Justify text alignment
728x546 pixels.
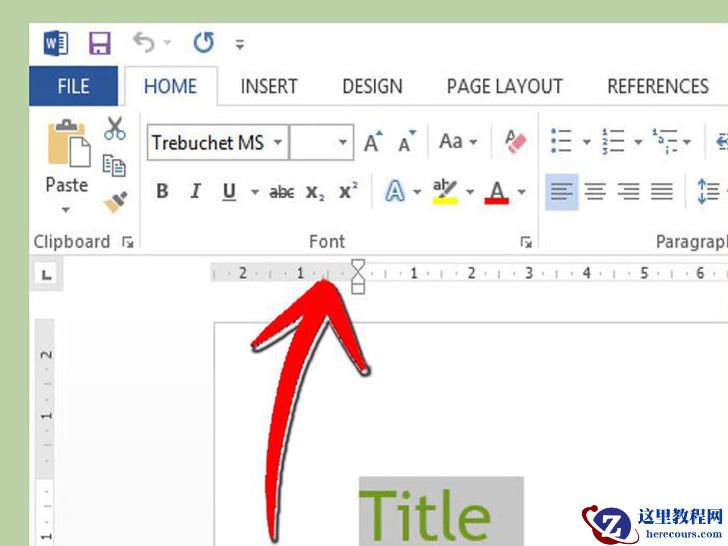click(662, 191)
